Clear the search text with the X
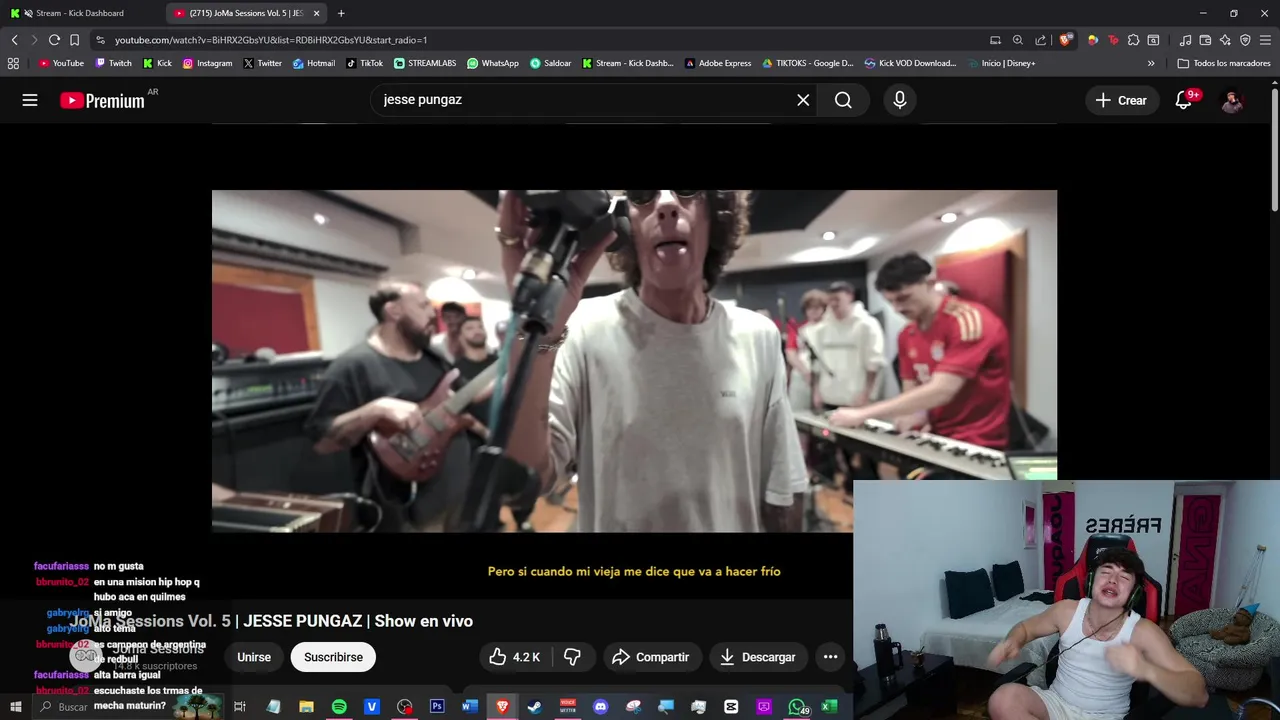Image resolution: width=1280 pixels, height=720 pixels. click(803, 100)
